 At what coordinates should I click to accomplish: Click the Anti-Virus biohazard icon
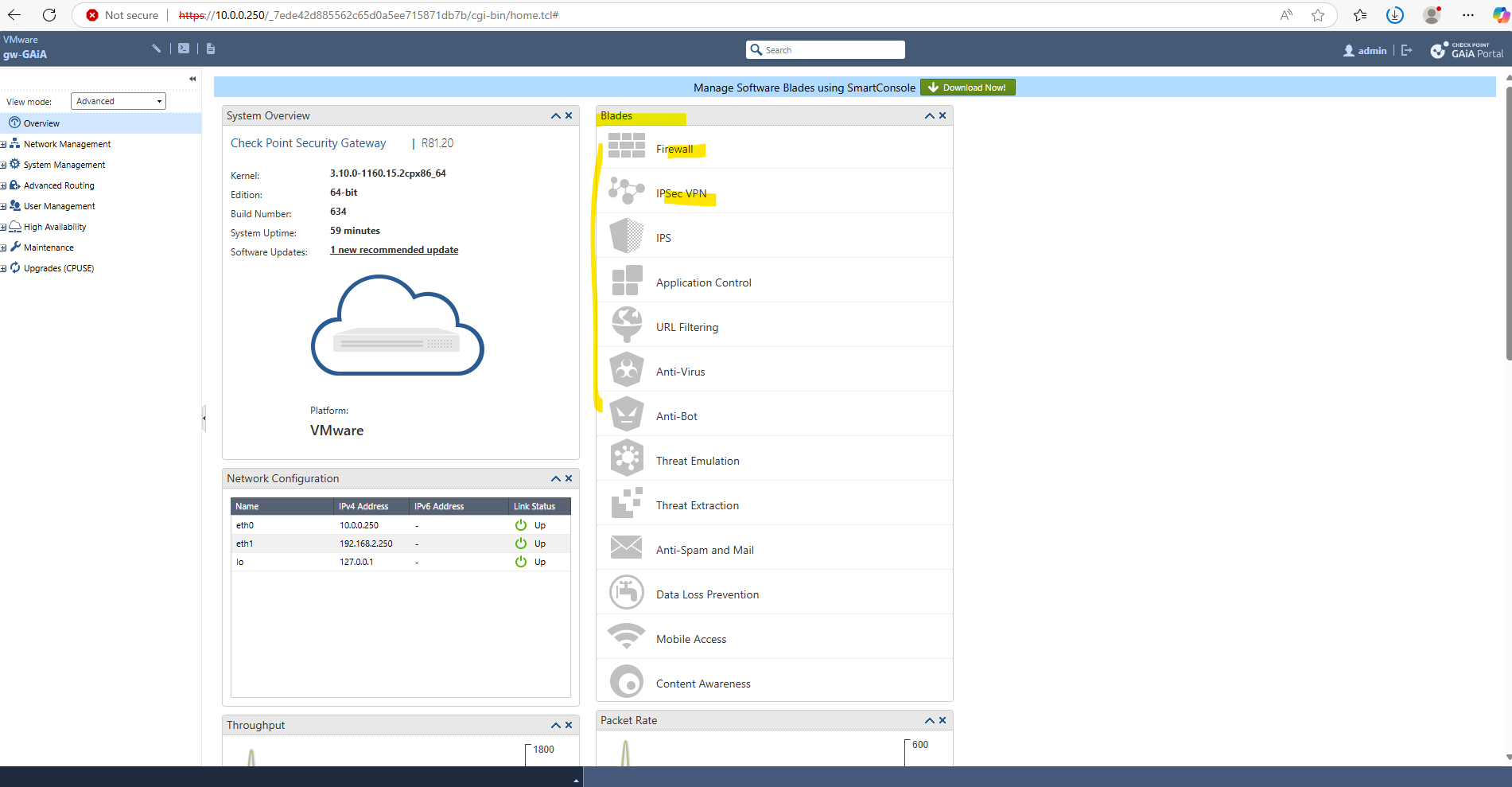pos(627,369)
